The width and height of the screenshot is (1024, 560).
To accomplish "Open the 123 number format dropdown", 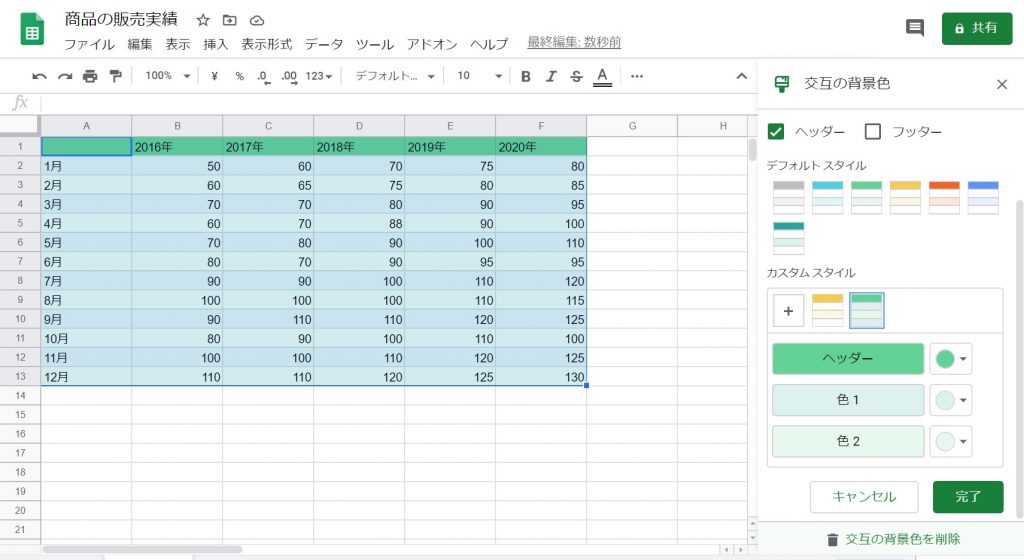I will click(x=319, y=76).
